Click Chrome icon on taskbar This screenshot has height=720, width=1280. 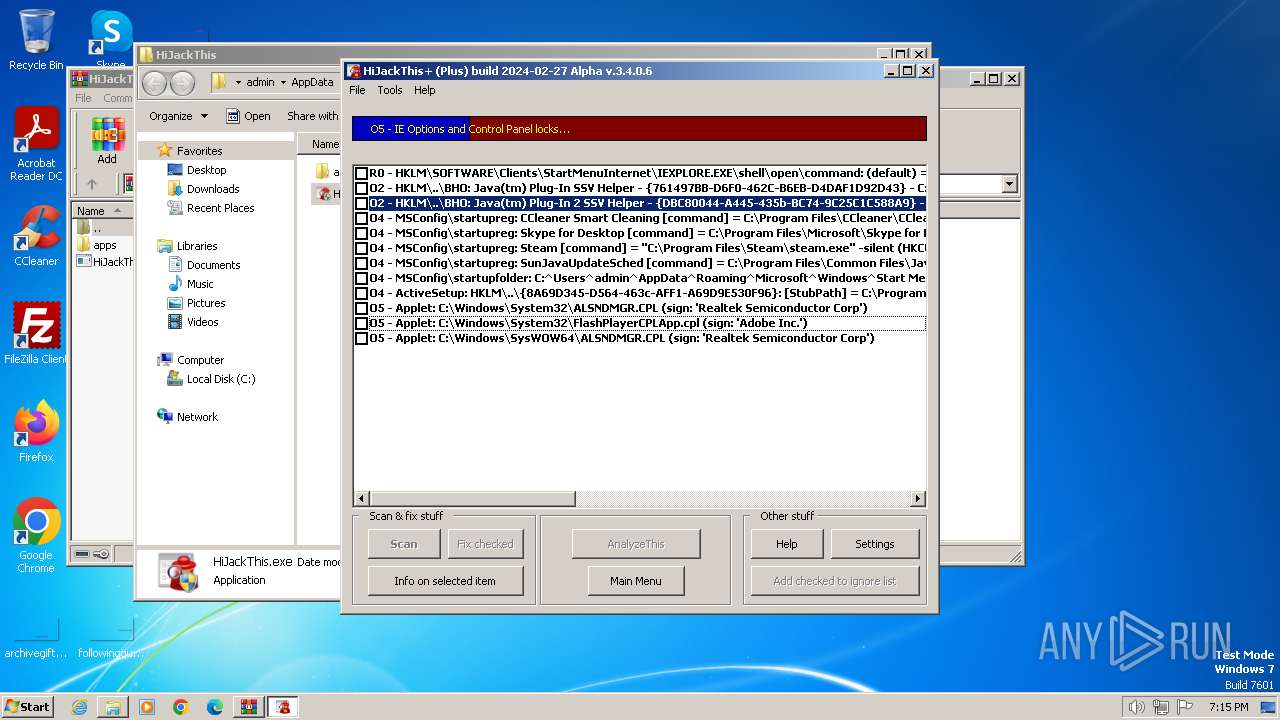click(181, 707)
